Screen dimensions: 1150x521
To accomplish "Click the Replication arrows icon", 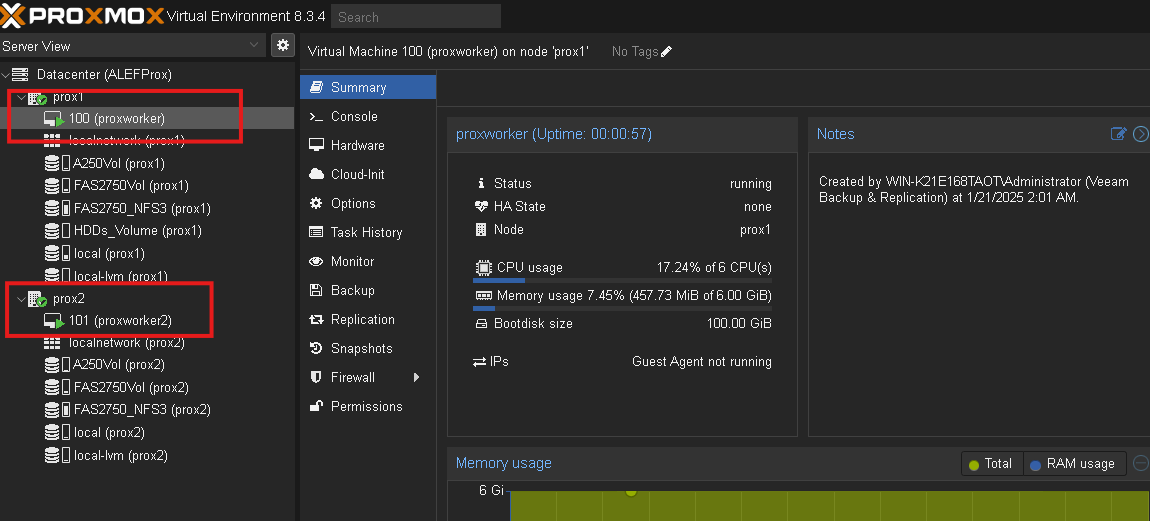I will click(316, 319).
